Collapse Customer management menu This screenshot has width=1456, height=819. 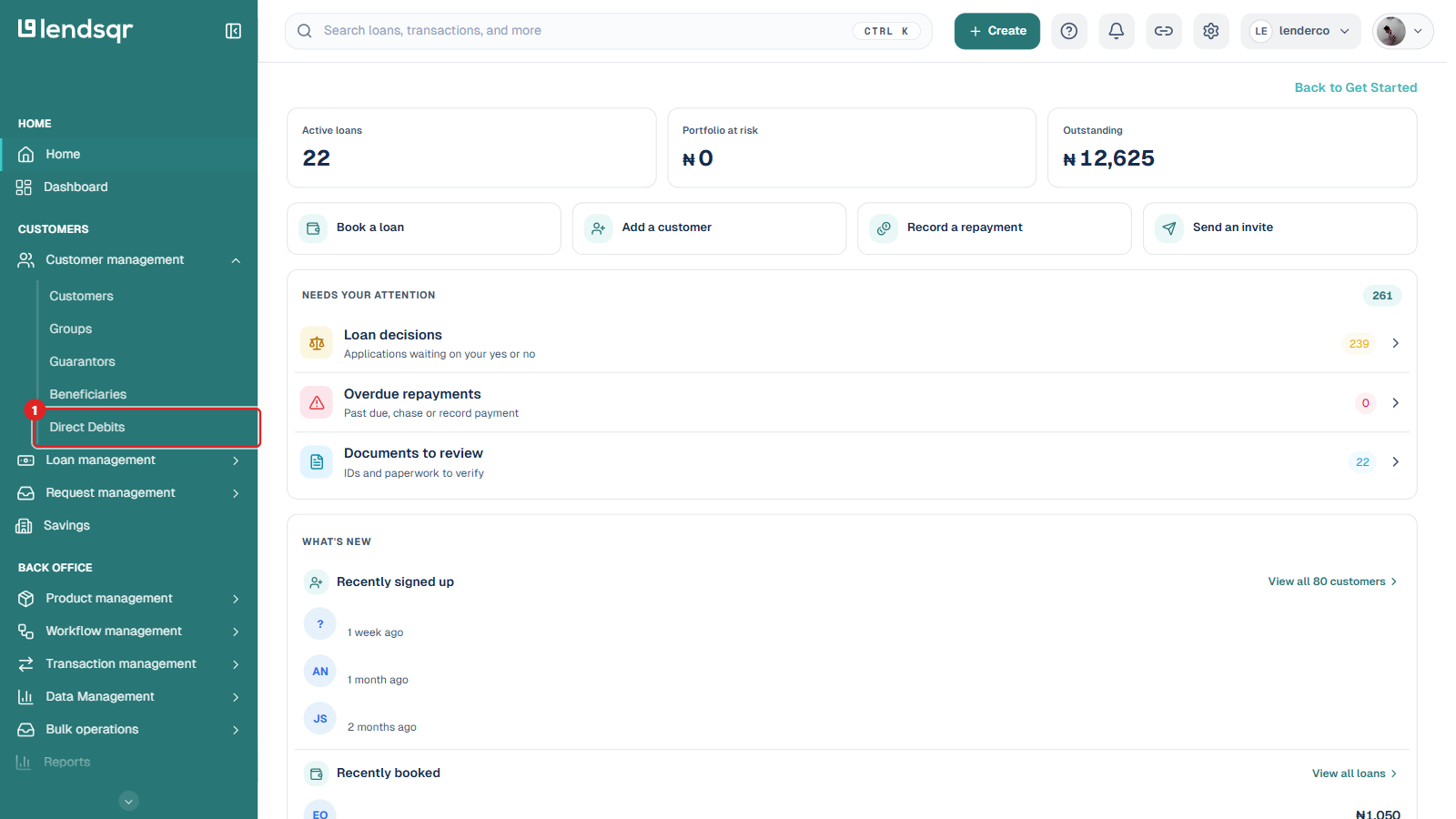tap(129, 260)
